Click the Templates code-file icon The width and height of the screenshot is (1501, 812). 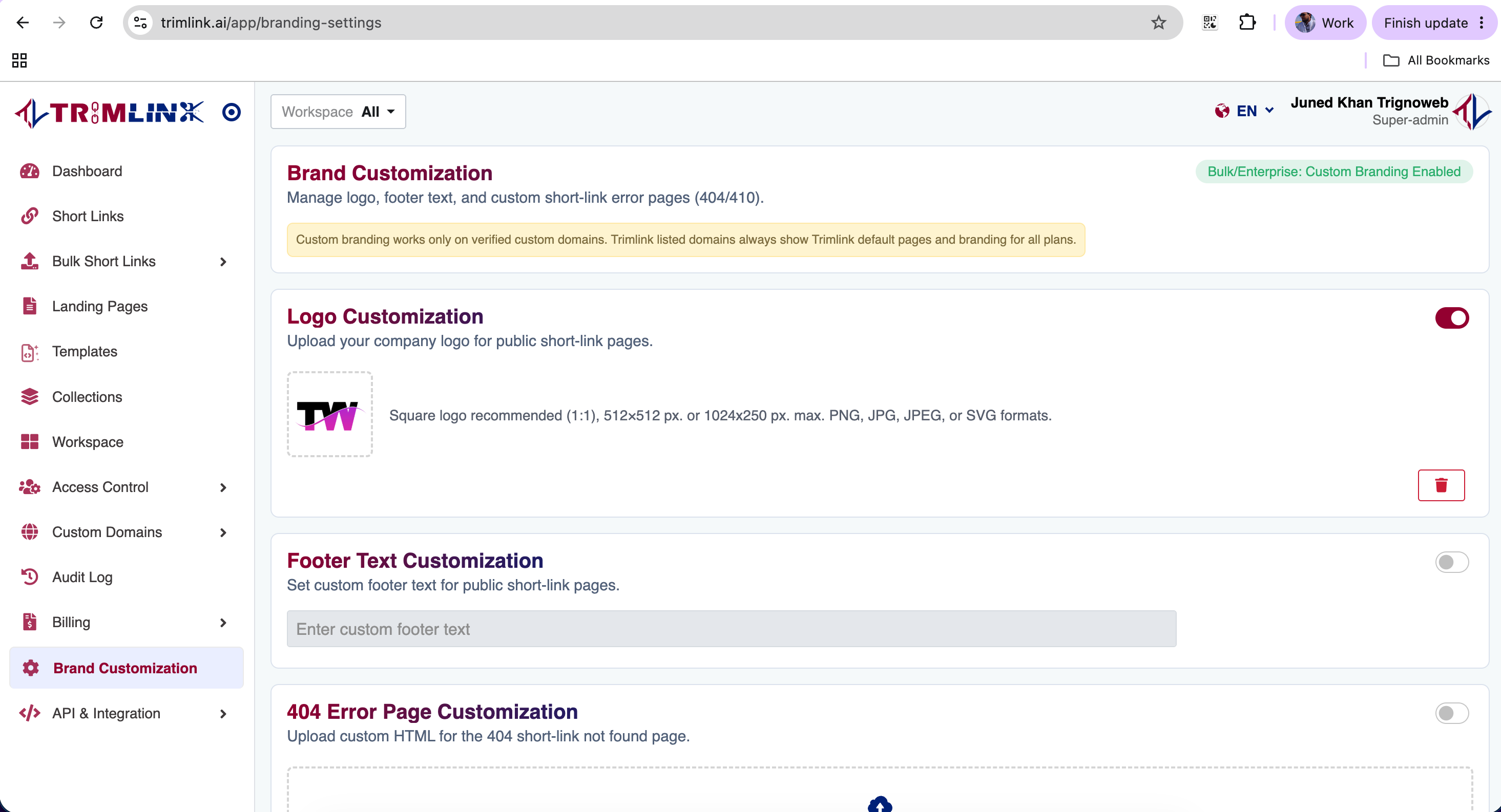click(x=30, y=351)
